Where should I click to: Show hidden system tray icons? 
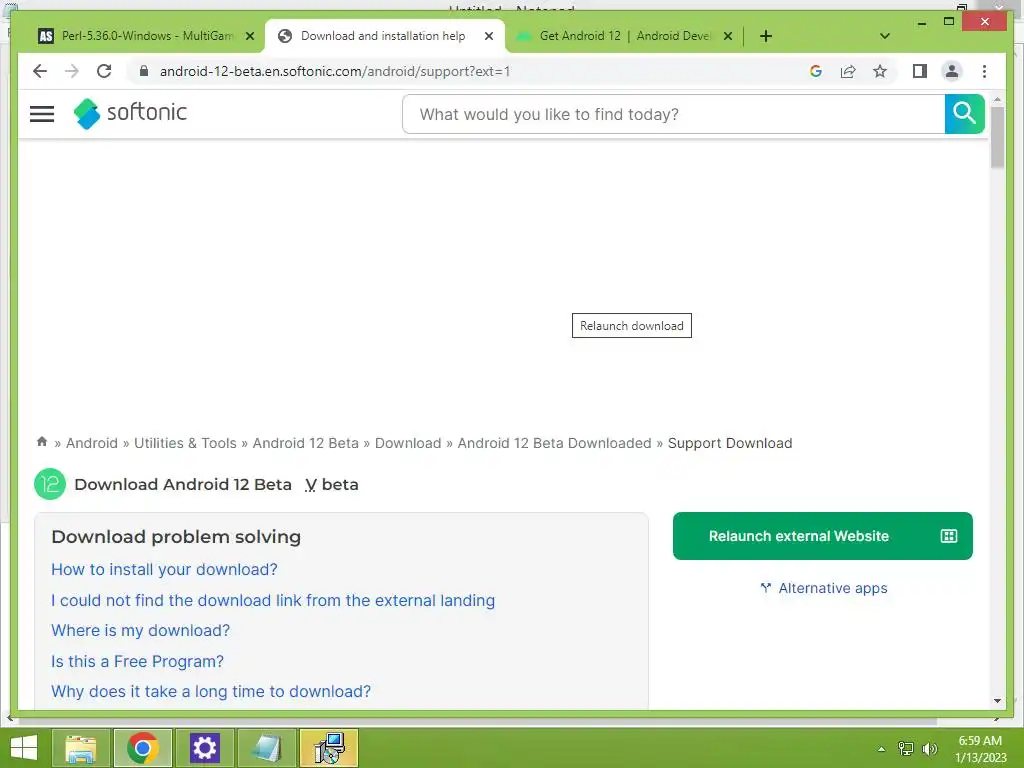coord(881,749)
